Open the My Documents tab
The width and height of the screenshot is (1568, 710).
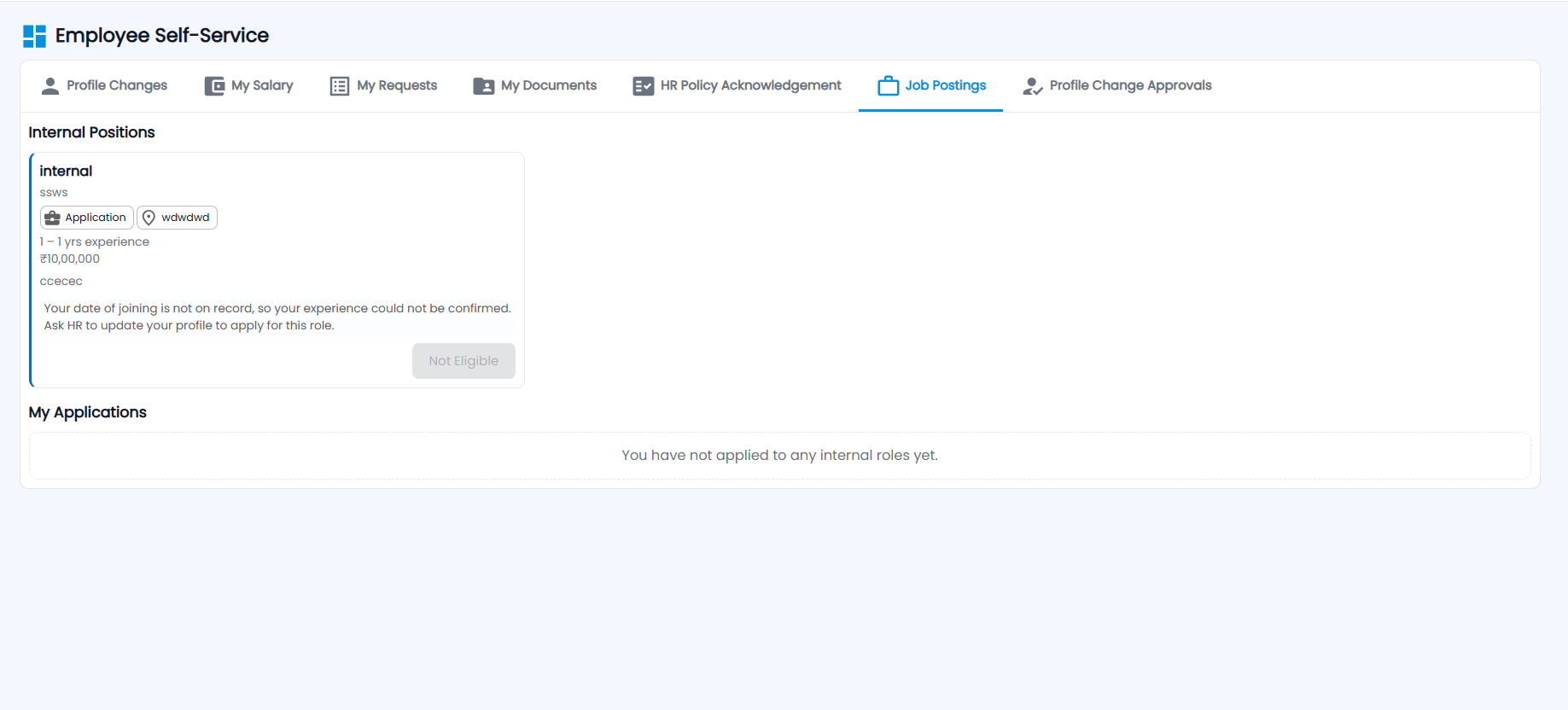click(535, 85)
